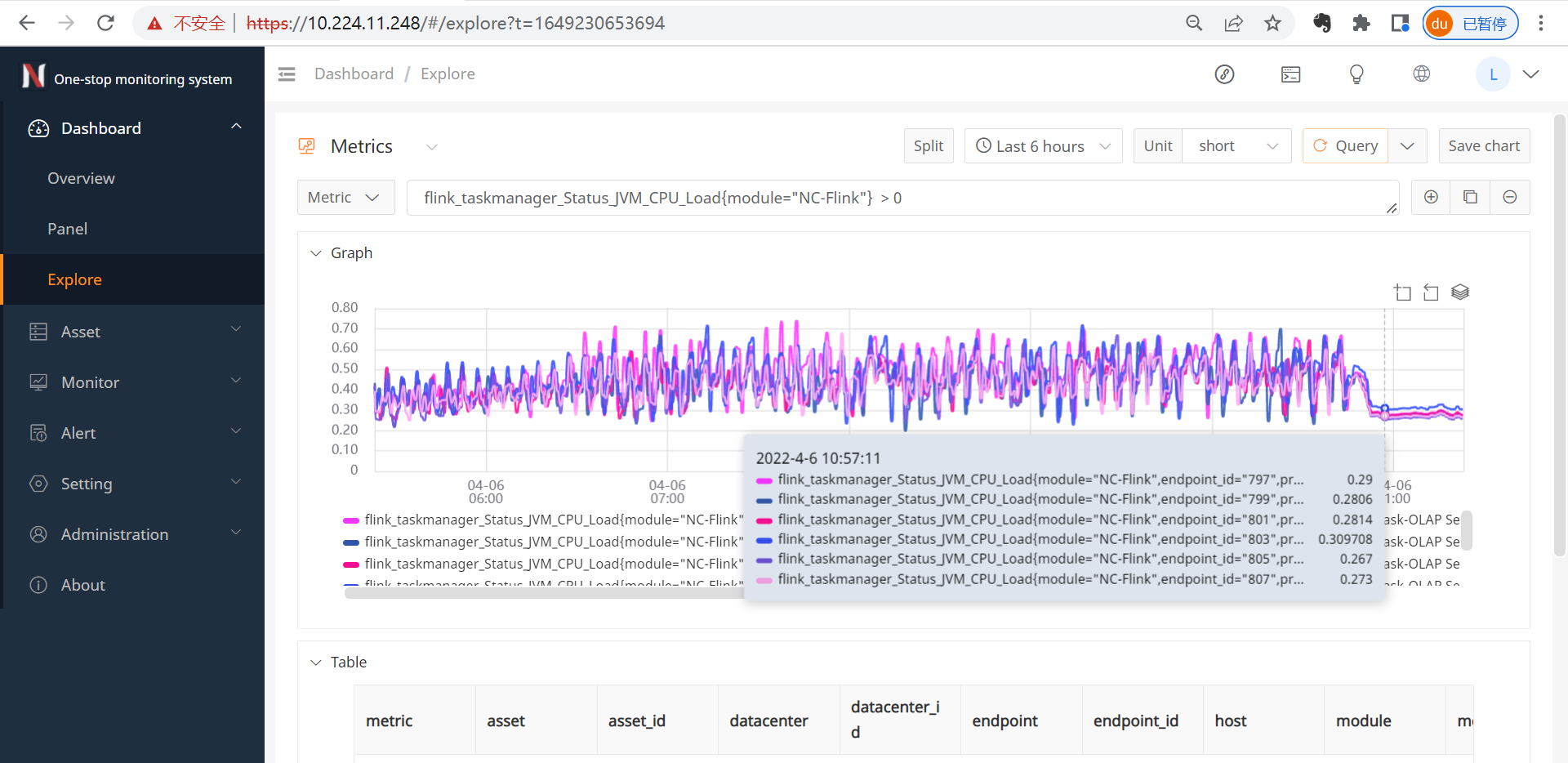Click the Split button
The height and width of the screenshot is (763, 1568).
pyautogui.click(x=928, y=146)
